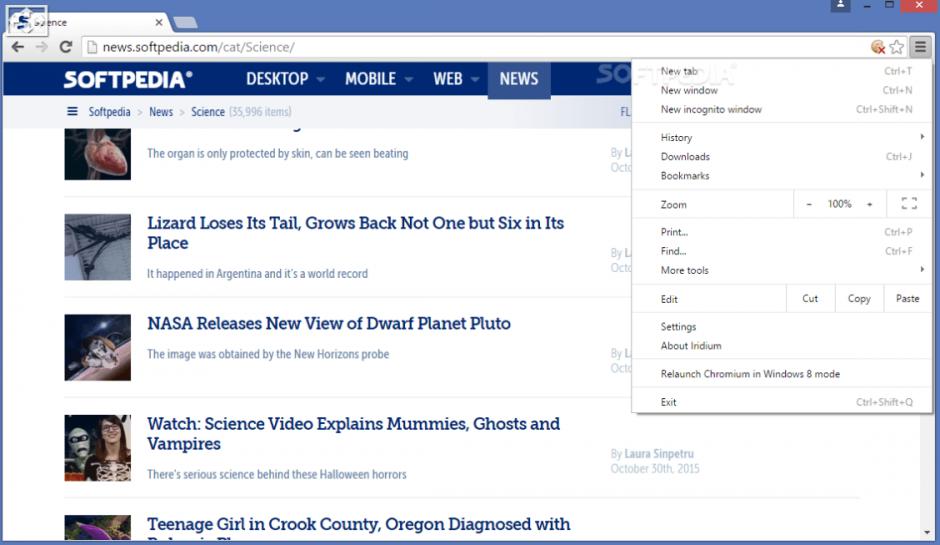Click the Softpedia breadcrumb link

109,112
